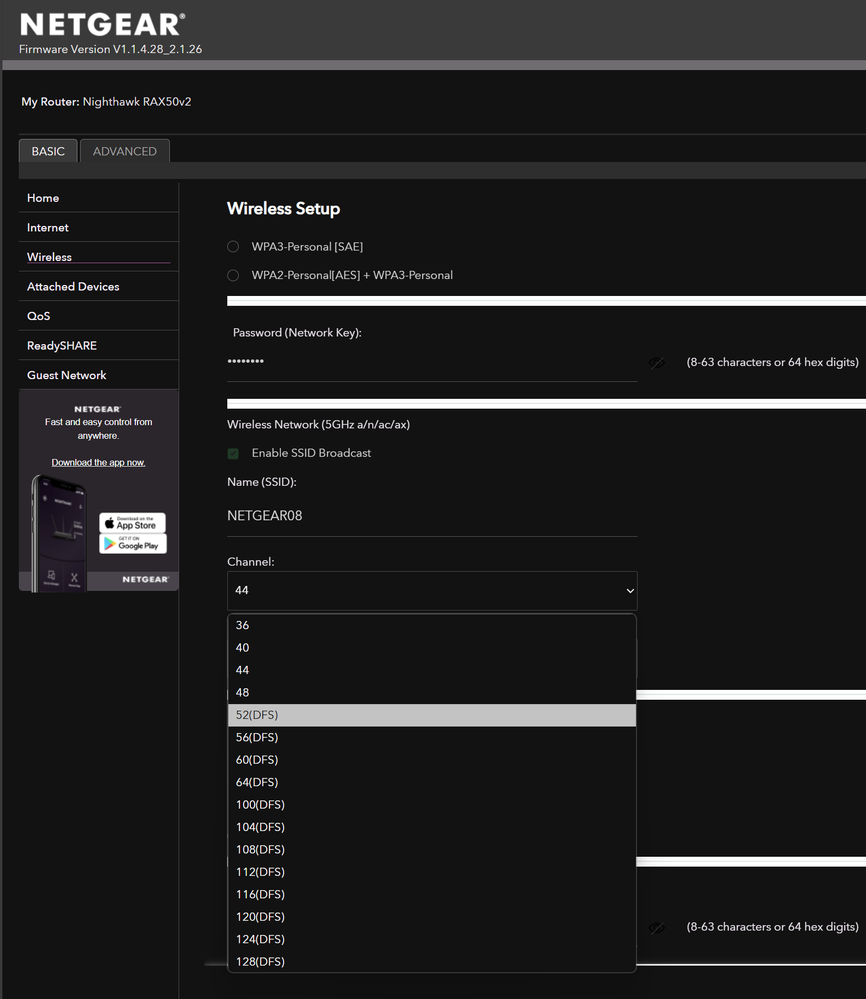Open Home in the sidebar
Image resolution: width=866 pixels, height=999 pixels.
click(99, 198)
